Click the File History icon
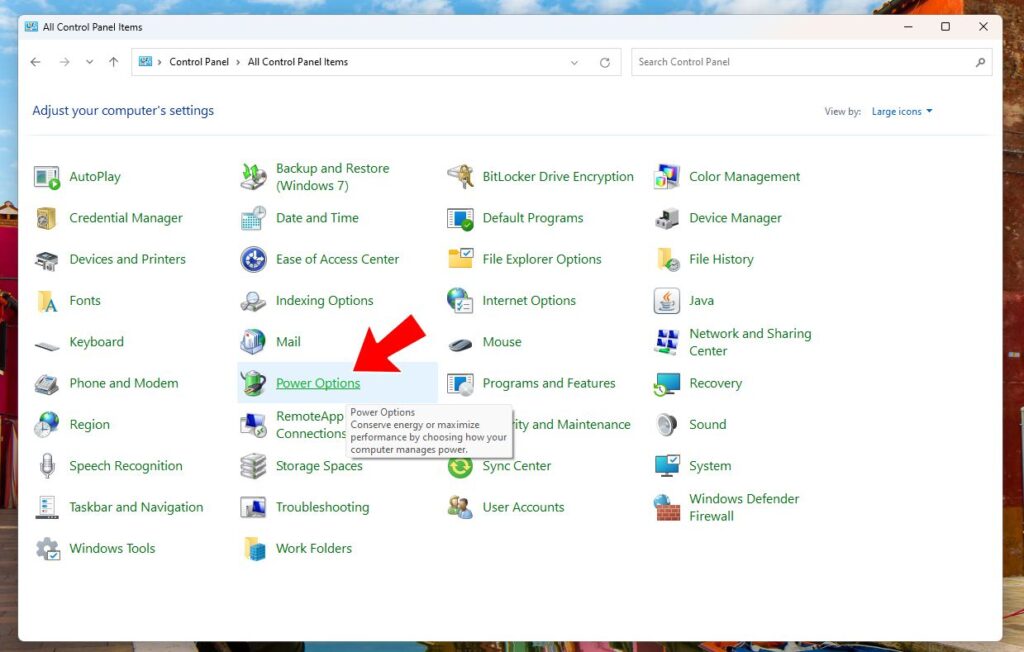The image size is (1024, 652). click(667, 259)
